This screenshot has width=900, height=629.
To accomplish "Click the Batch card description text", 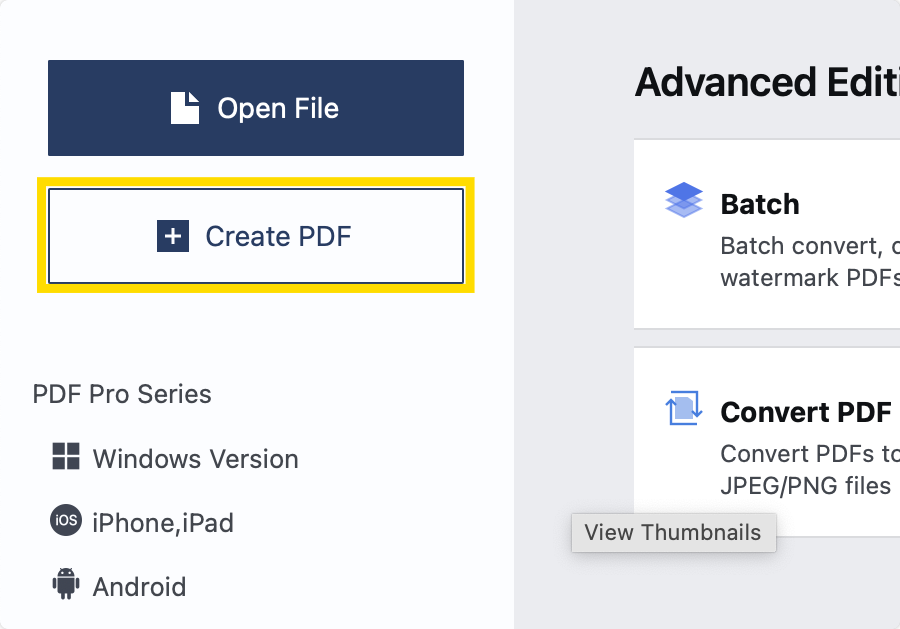I will [810, 262].
